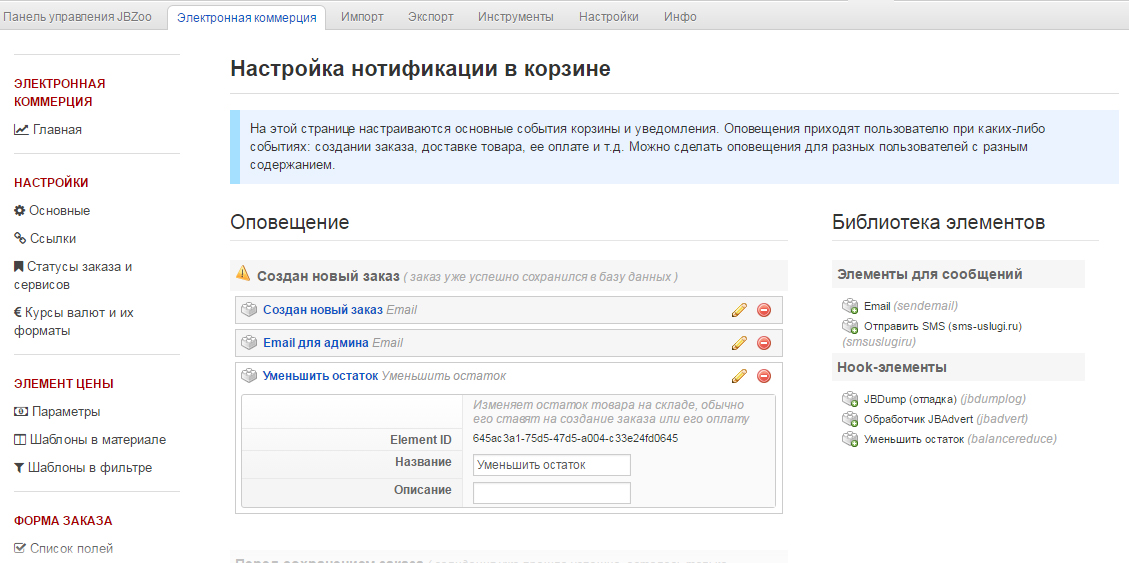Click the JBDump (отладка) hook element icon
The height and width of the screenshot is (563, 1129).
coord(850,400)
